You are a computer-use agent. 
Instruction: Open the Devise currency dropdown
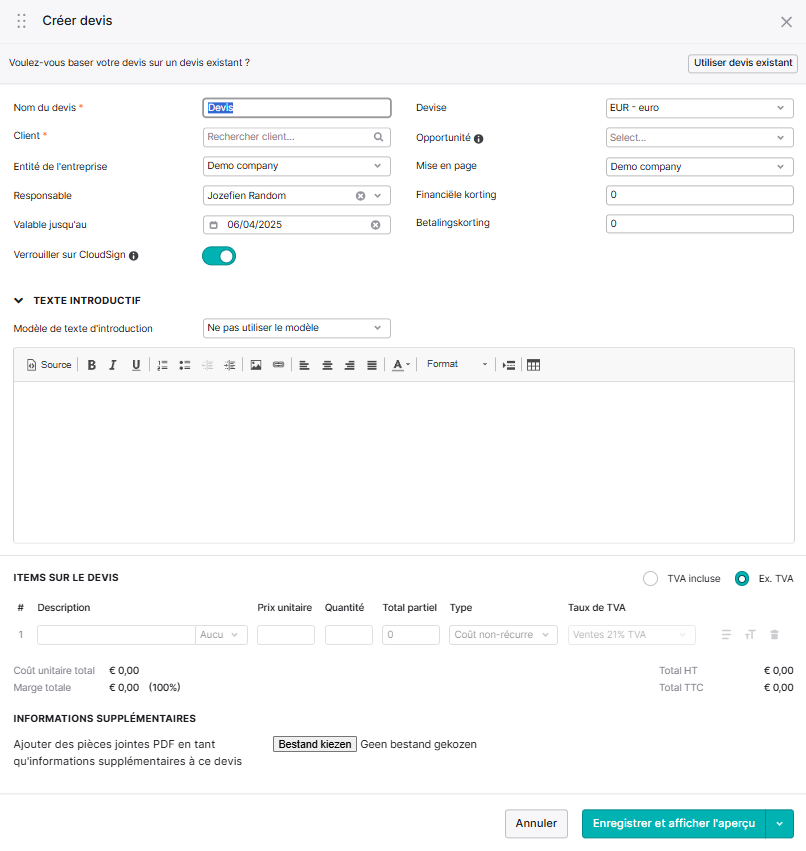(700, 108)
